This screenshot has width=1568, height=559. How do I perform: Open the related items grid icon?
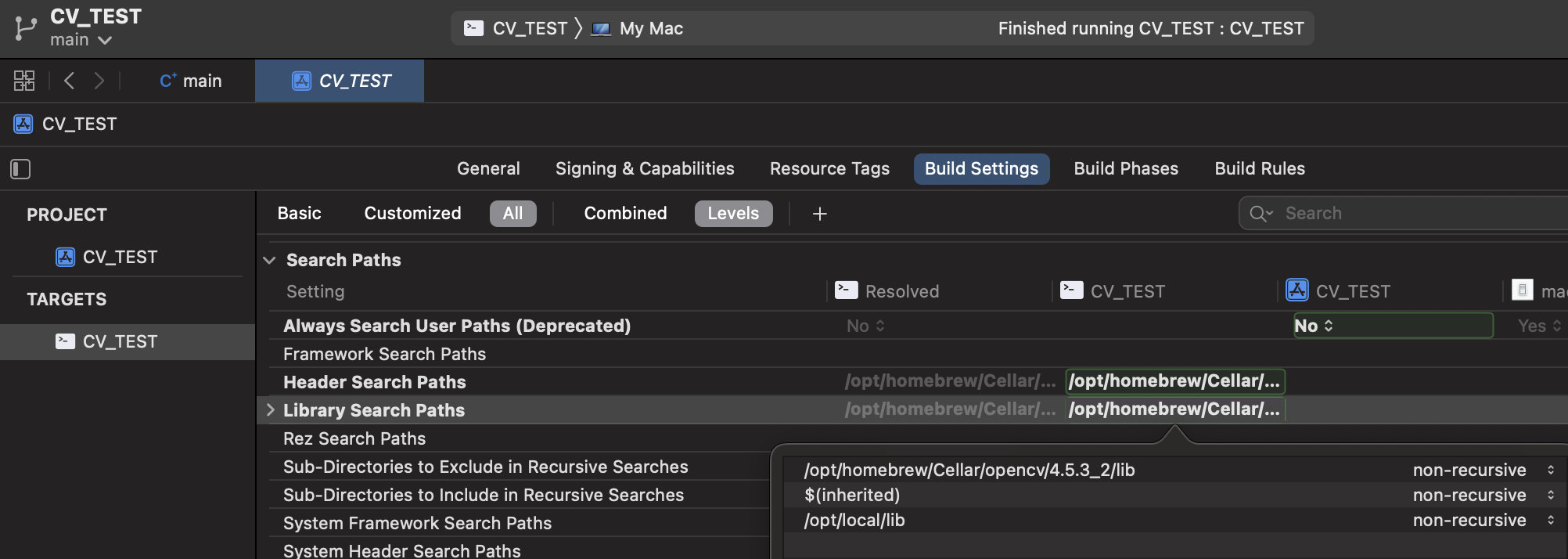click(24, 81)
